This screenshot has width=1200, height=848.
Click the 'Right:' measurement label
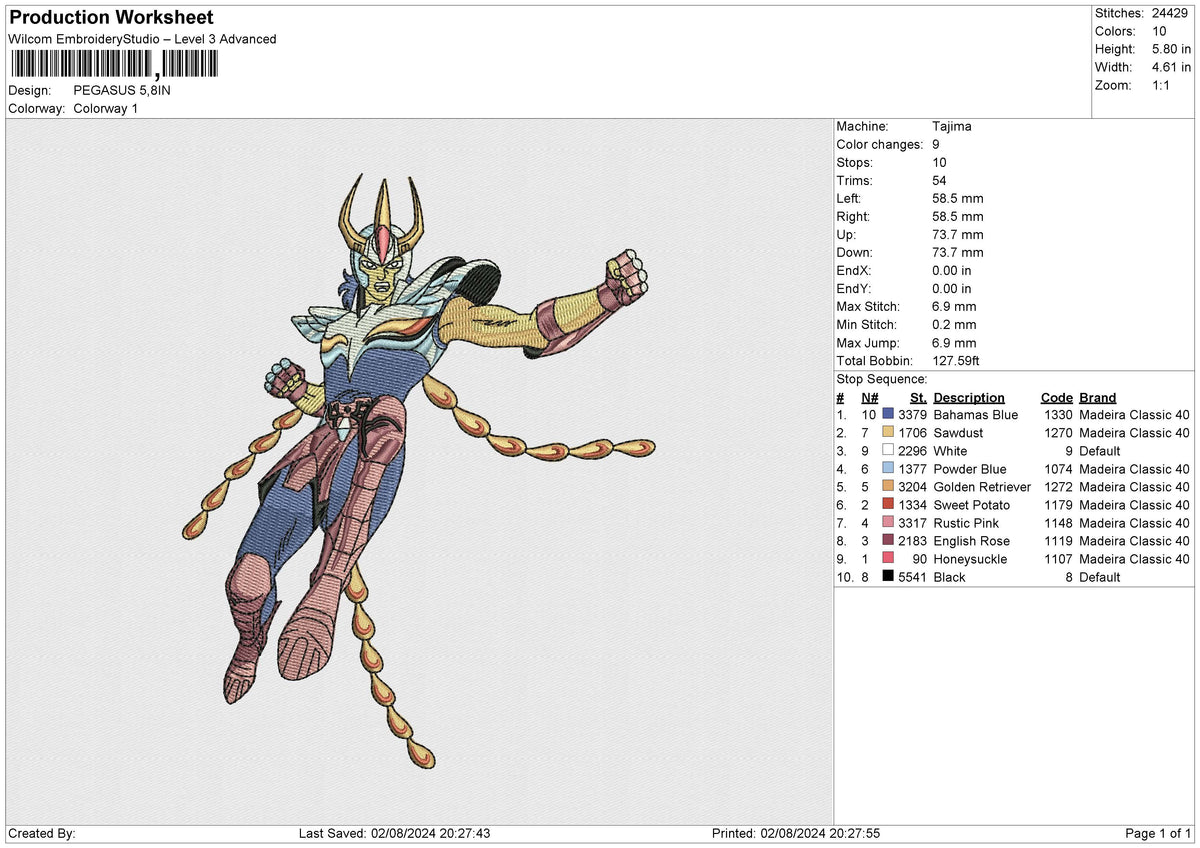click(x=853, y=217)
